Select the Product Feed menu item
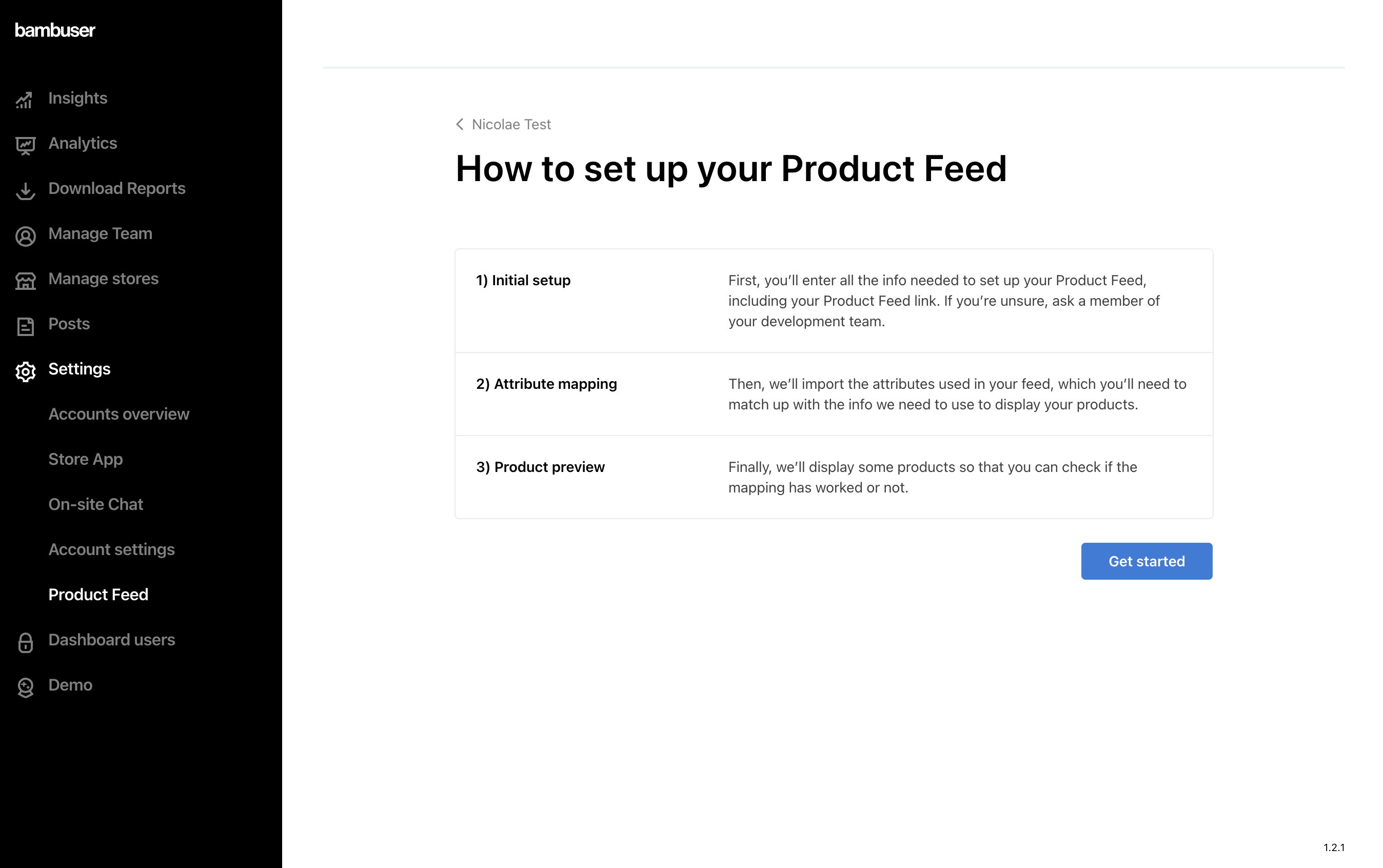 [x=98, y=594]
